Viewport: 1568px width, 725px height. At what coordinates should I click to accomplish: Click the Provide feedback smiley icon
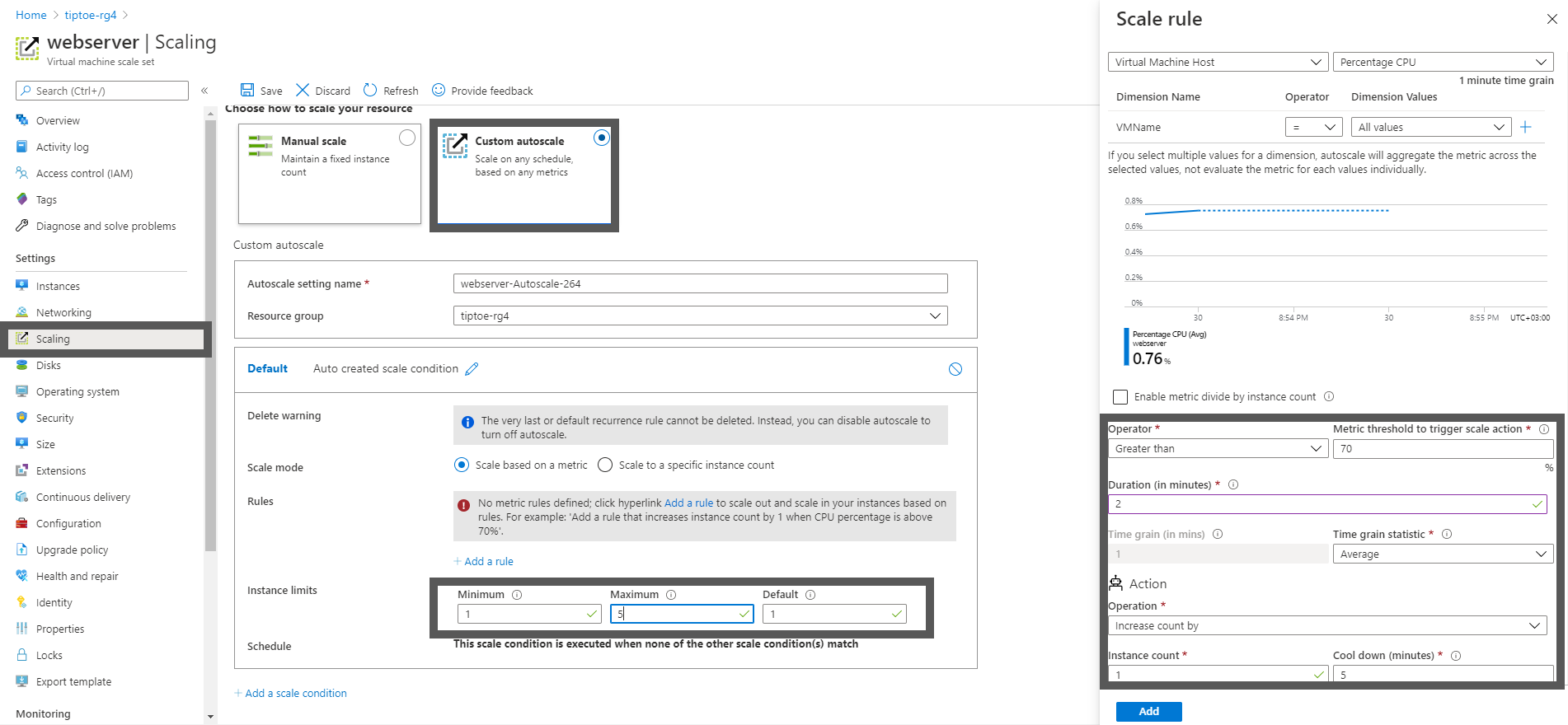pyautogui.click(x=439, y=90)
